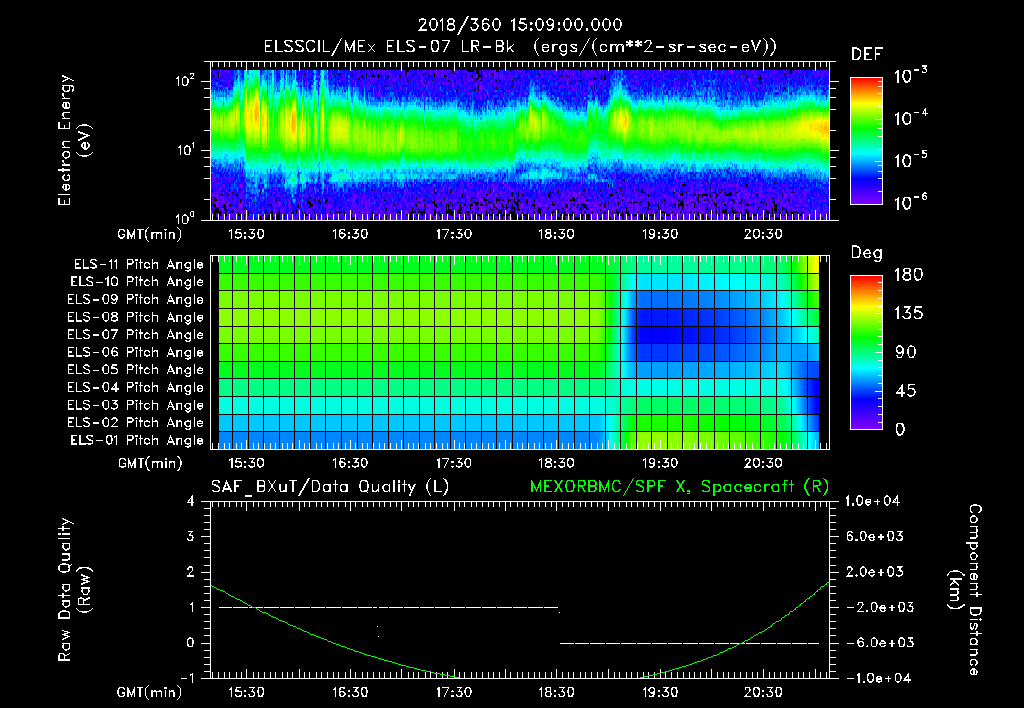
Task: Click the SAF_BXuT/Data Quality (L) title
Action: click(x=330, y=487)
